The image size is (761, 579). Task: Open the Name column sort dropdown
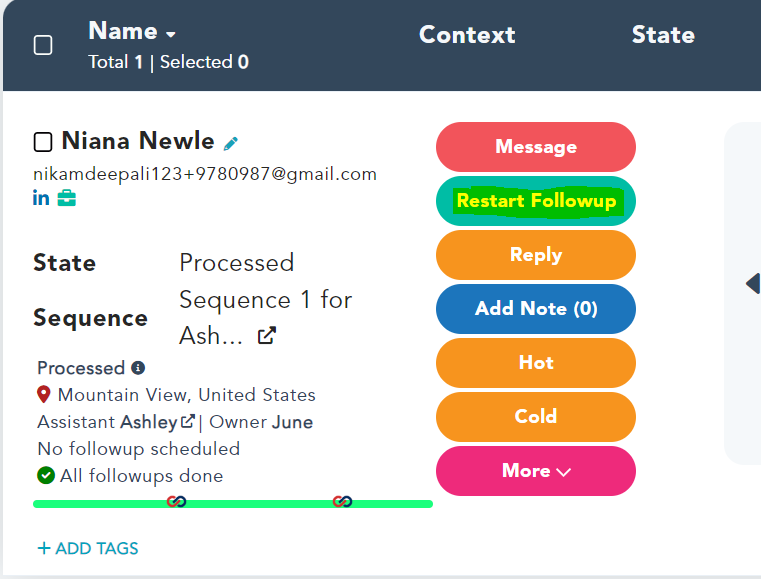tap(171, 34)
